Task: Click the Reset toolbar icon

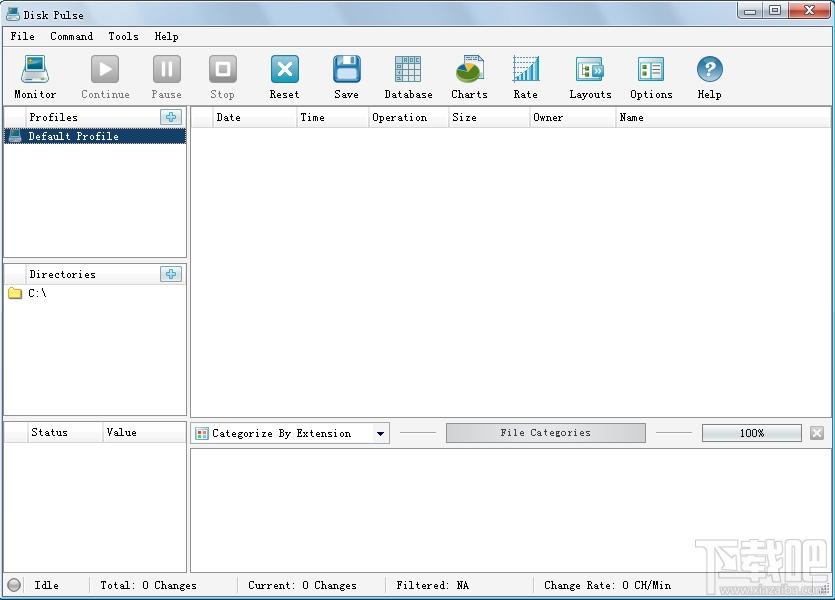Action: click(x=284, y=69)
